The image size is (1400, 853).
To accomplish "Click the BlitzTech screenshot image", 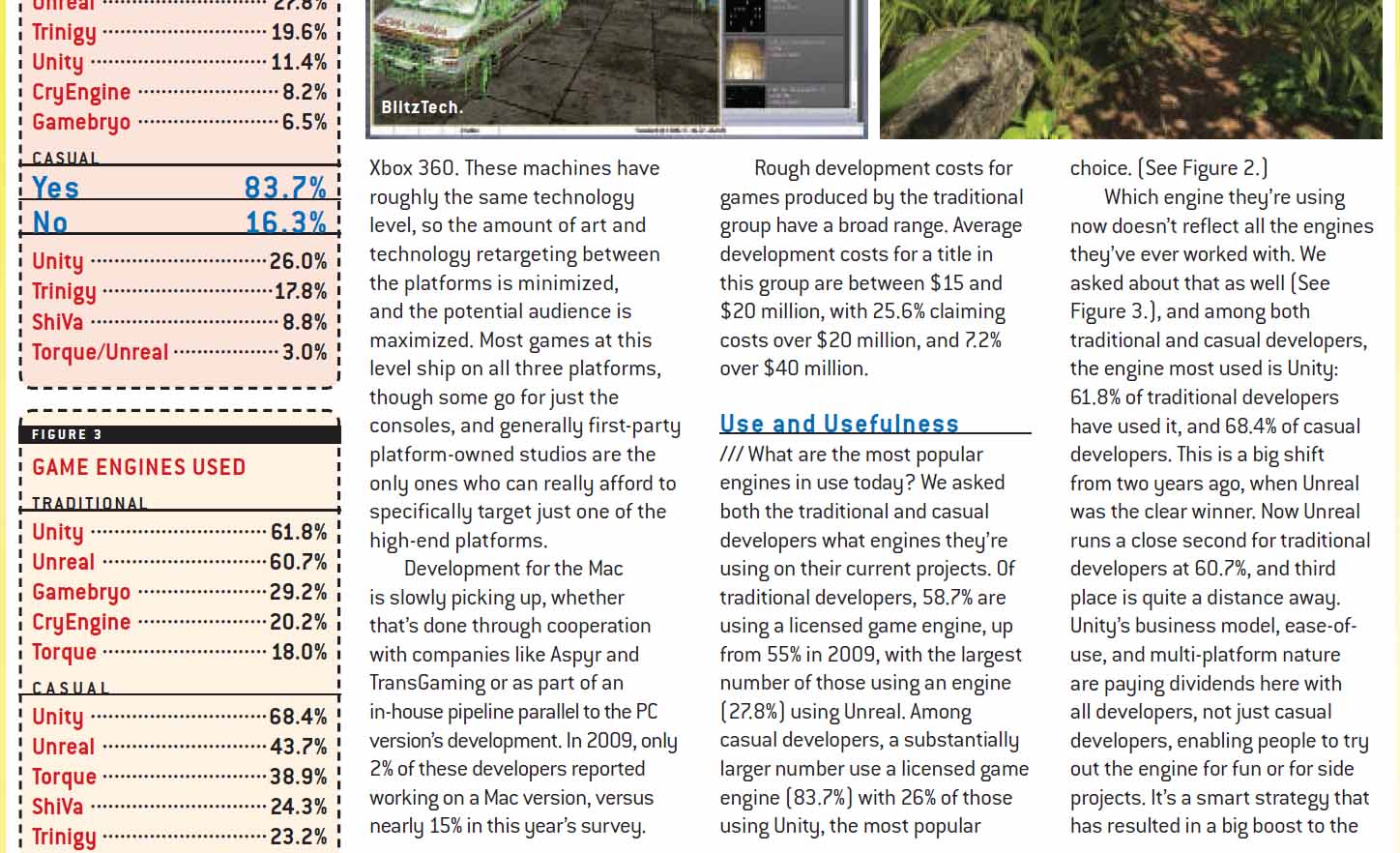I will pos(617,69).
